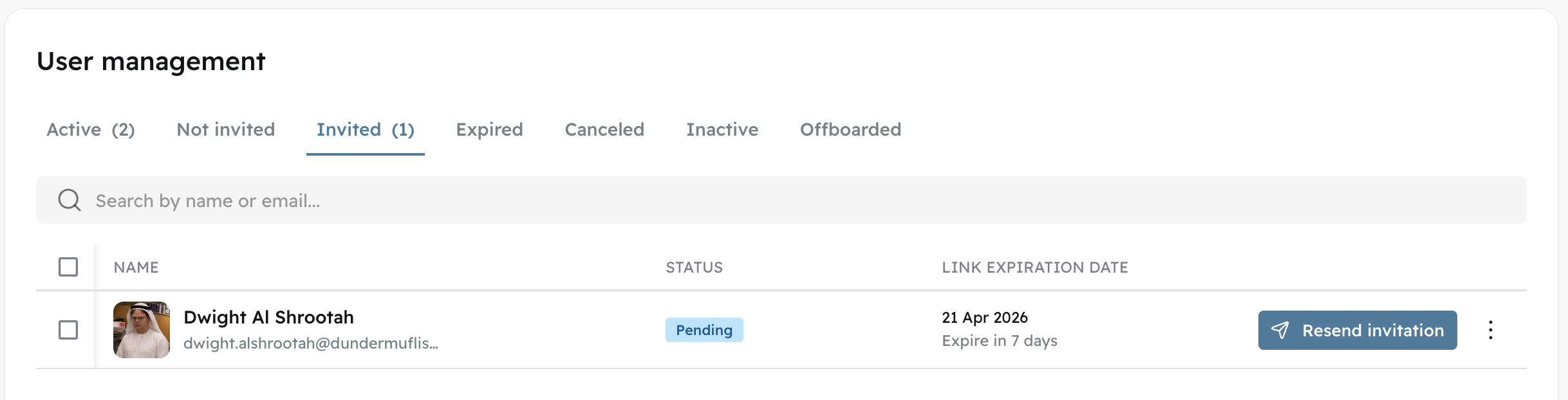Click Dwight Al Shrootah's avatar photo
The image size is (1568, 400).
tap(142, 330)
